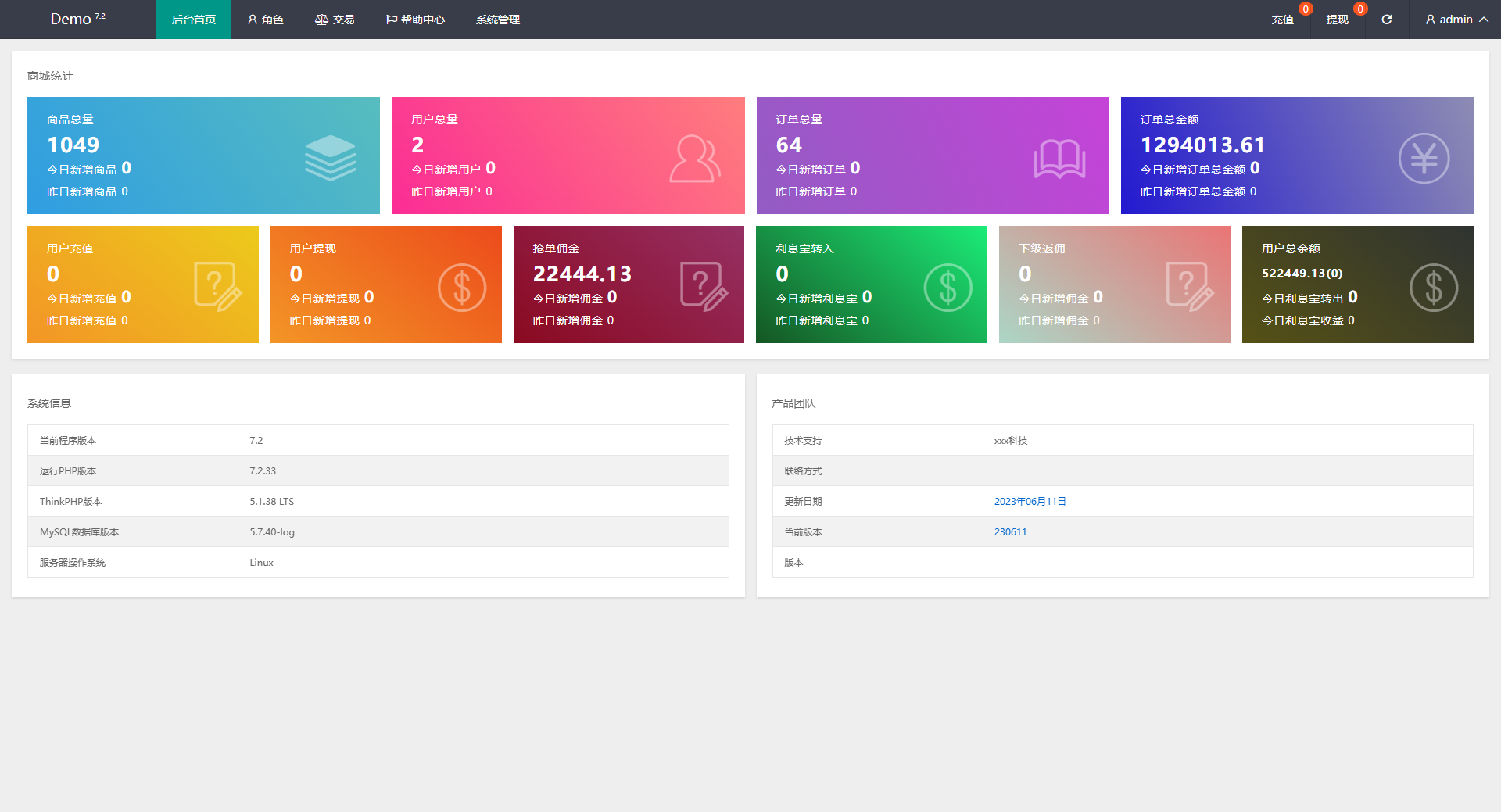Image resolution: width=1501 pixels, height=812 pixels.
Task: Click the yen icon in 订单总金额 card
Action: 1424,159
